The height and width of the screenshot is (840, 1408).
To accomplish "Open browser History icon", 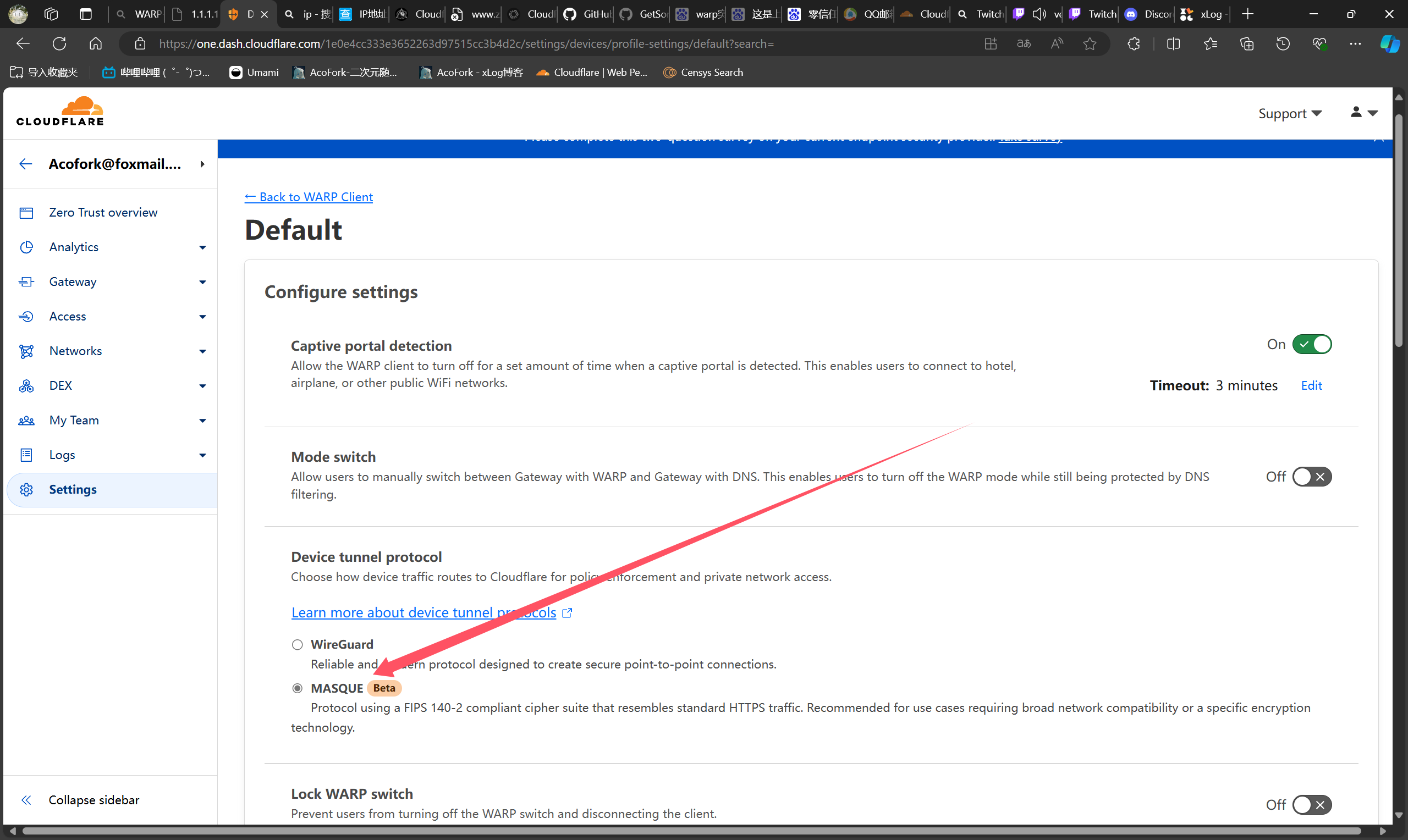I will pos(1284,43).
